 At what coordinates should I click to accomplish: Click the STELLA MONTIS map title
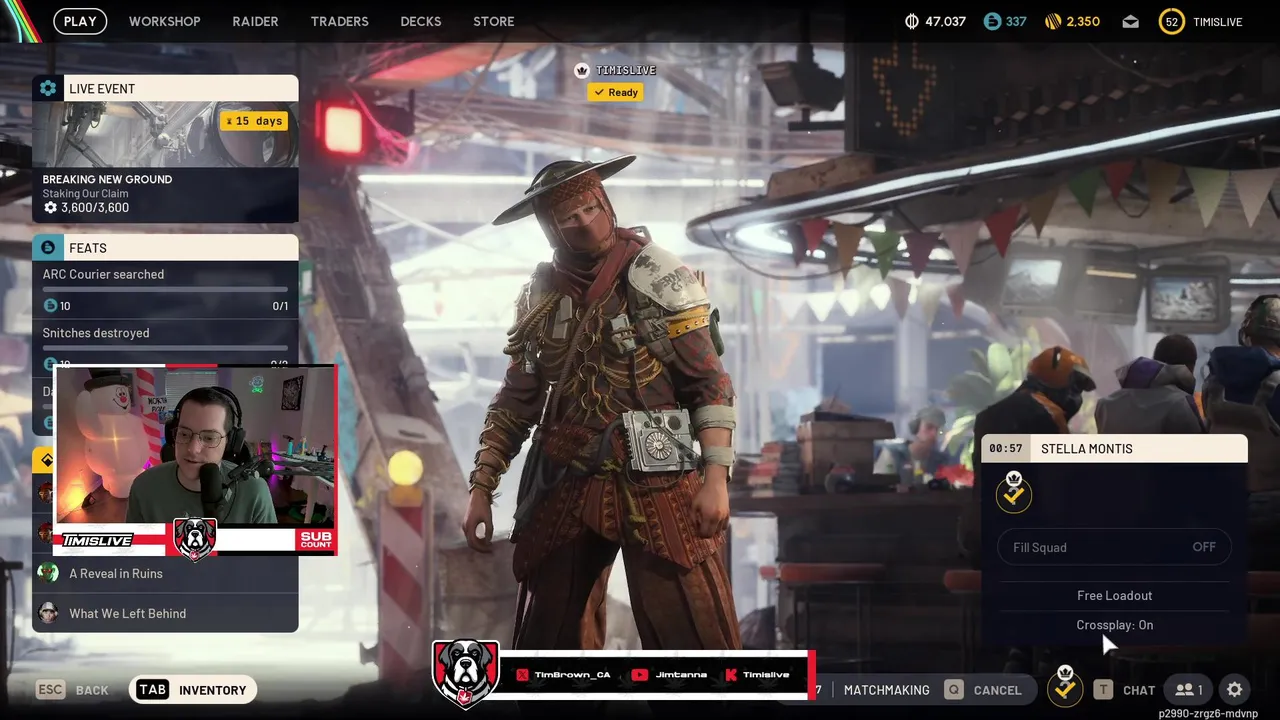(1087, 448)
